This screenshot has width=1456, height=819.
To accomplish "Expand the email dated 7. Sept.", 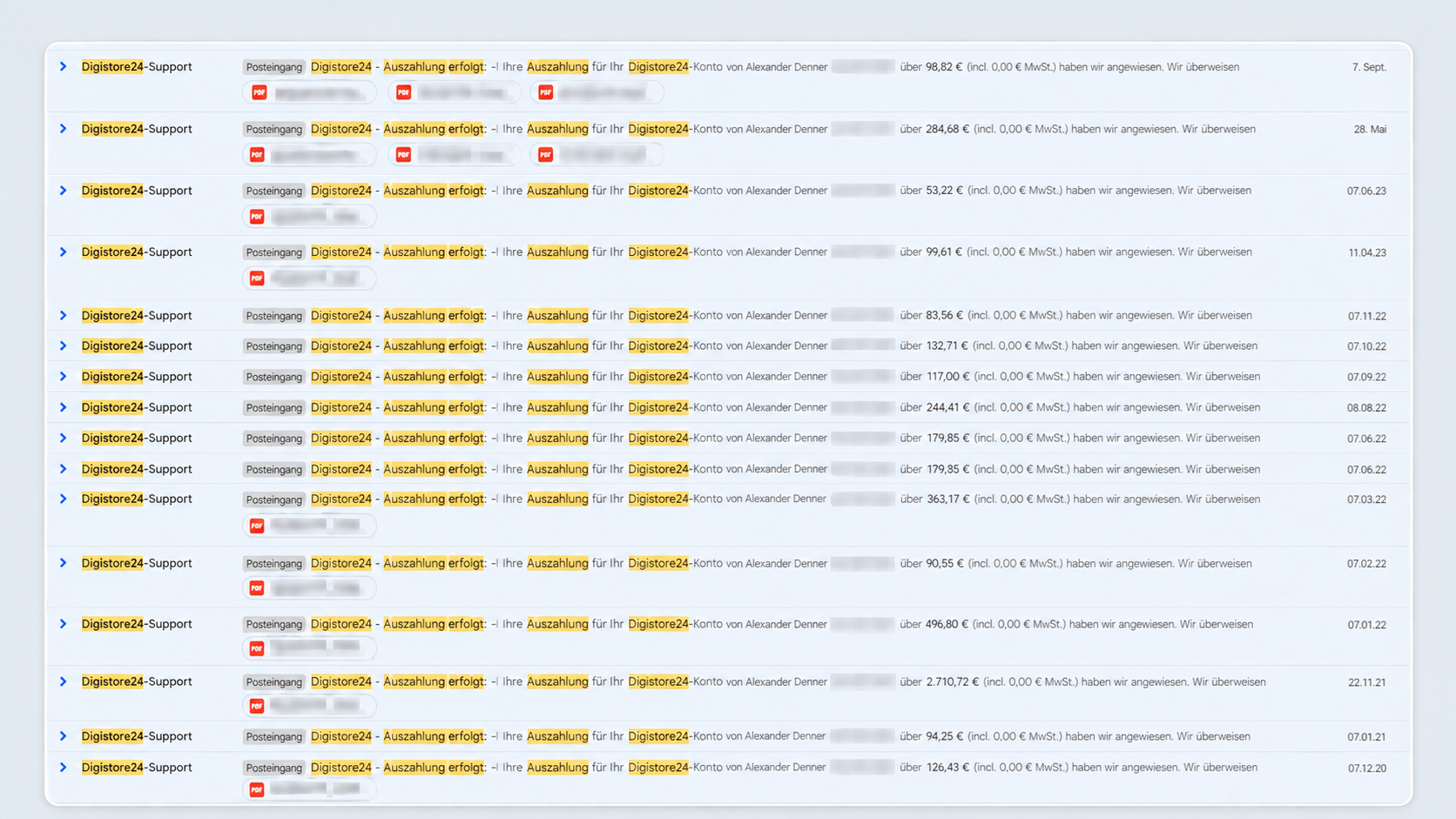I will click(x=63, y=66).
